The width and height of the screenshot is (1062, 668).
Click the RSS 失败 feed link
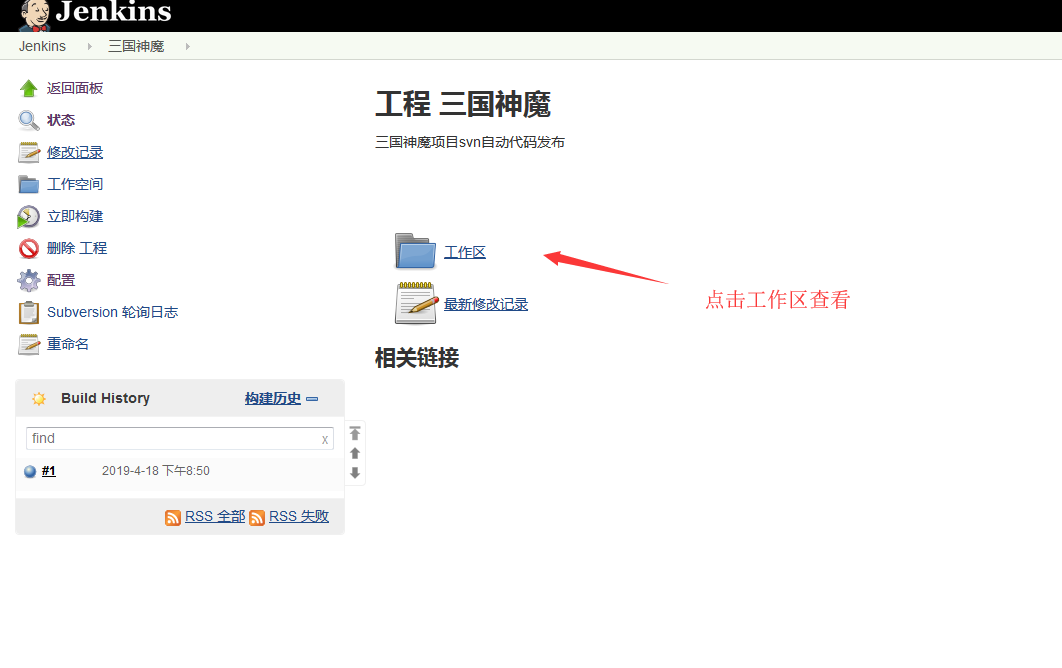click(298, 516)
